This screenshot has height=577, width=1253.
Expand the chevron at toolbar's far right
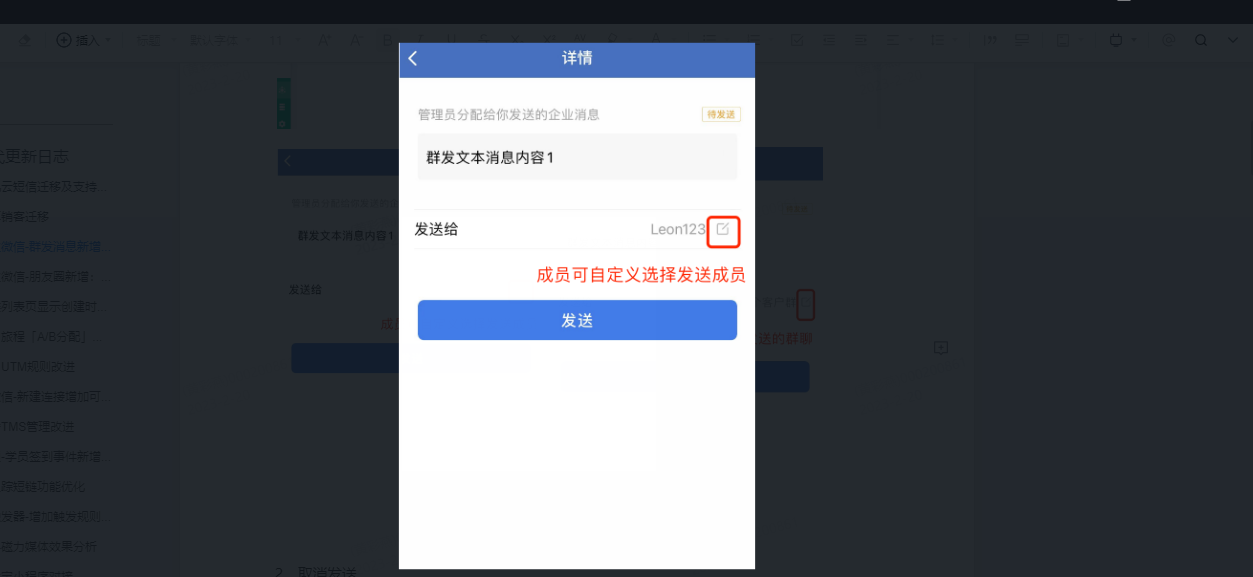point(1233,40)
